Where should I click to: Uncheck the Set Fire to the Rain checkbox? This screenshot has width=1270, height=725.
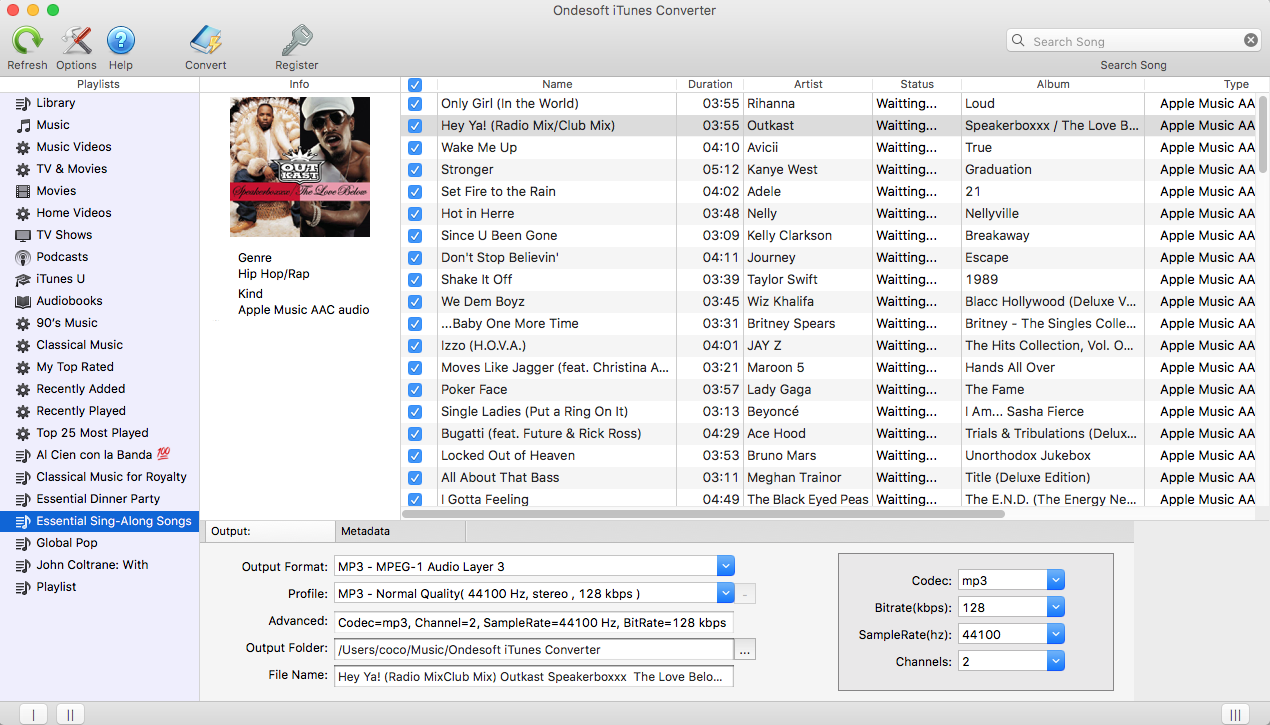click(x=415, y=191)
